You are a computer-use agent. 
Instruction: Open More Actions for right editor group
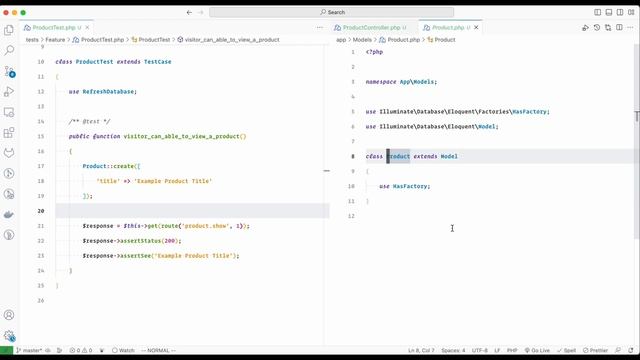pyautogui.click(x=631, y=27)
